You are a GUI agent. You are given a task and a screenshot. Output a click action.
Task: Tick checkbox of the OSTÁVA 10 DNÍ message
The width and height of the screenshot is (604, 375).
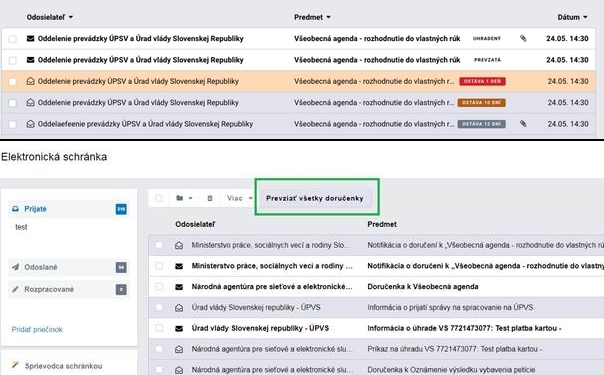(13, 103)
